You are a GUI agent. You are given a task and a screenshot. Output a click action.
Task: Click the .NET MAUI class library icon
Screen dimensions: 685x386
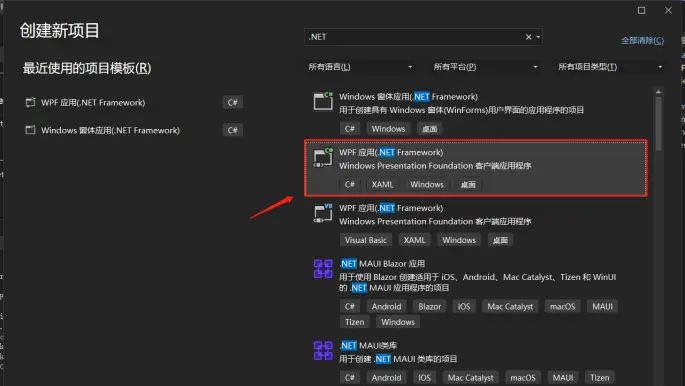[x=323, y=351]
